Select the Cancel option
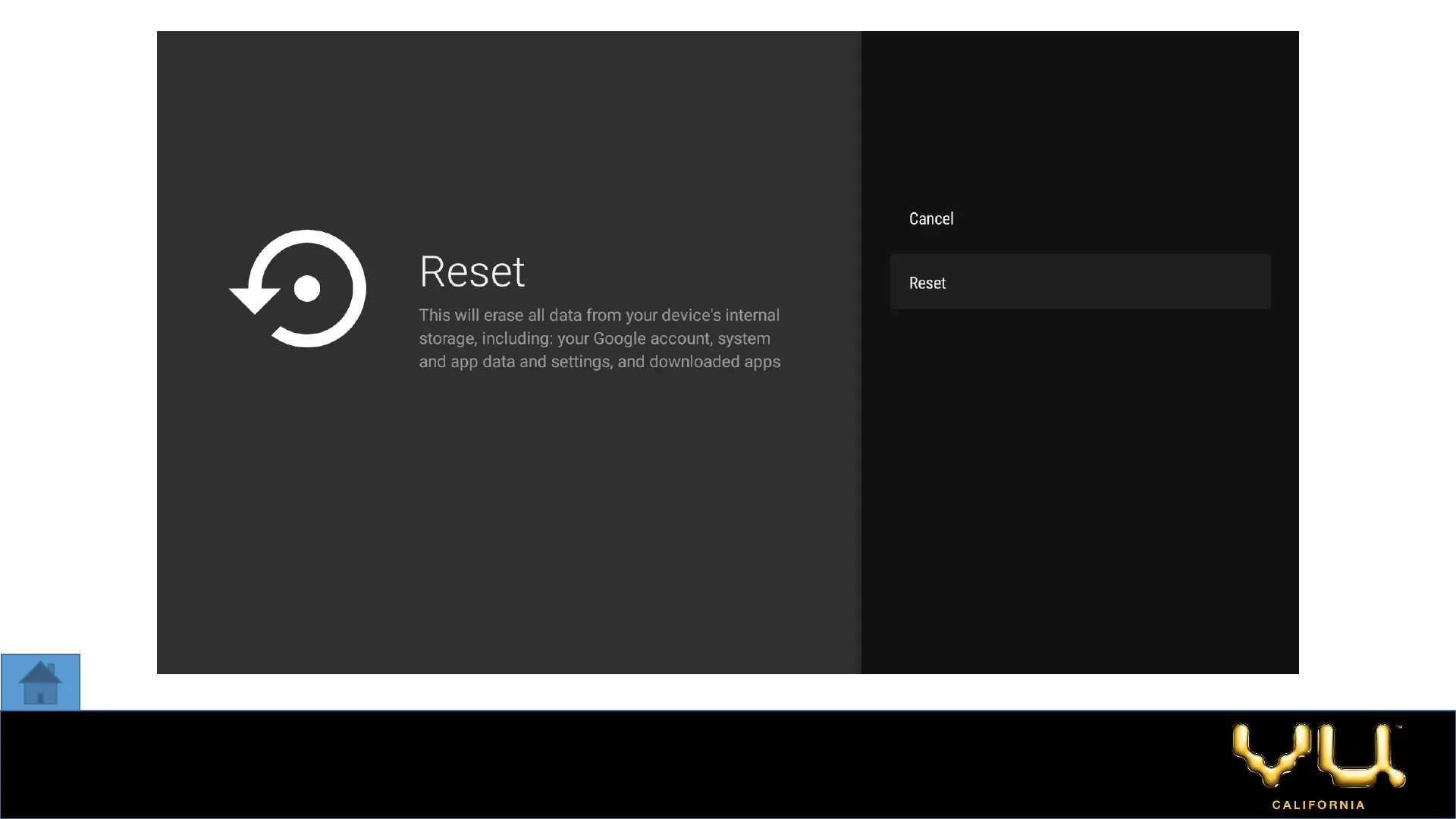Screen dimensions: 1456x819 (931, 218)
